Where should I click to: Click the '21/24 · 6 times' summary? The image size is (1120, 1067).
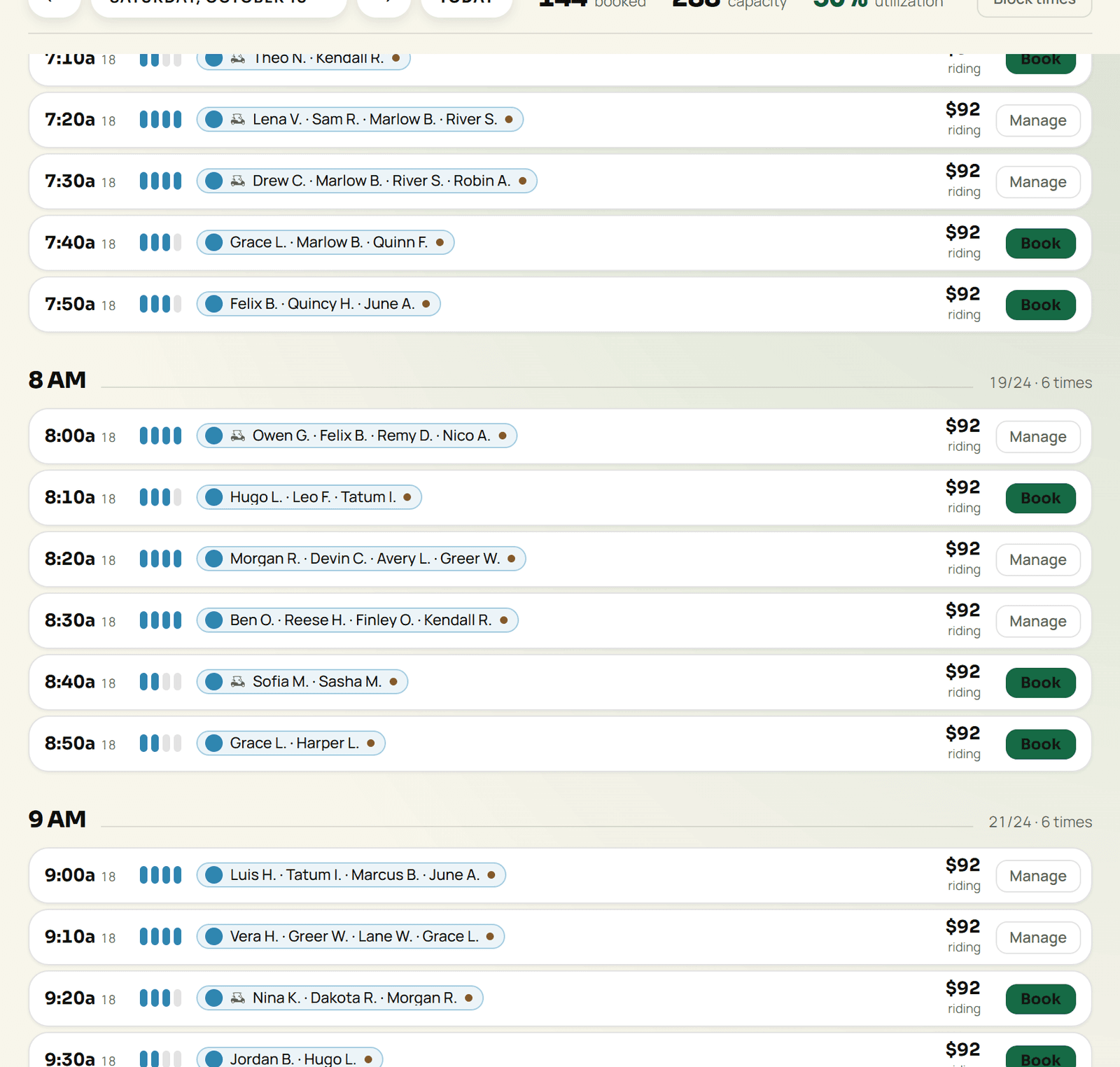(x=1040, y=822)
